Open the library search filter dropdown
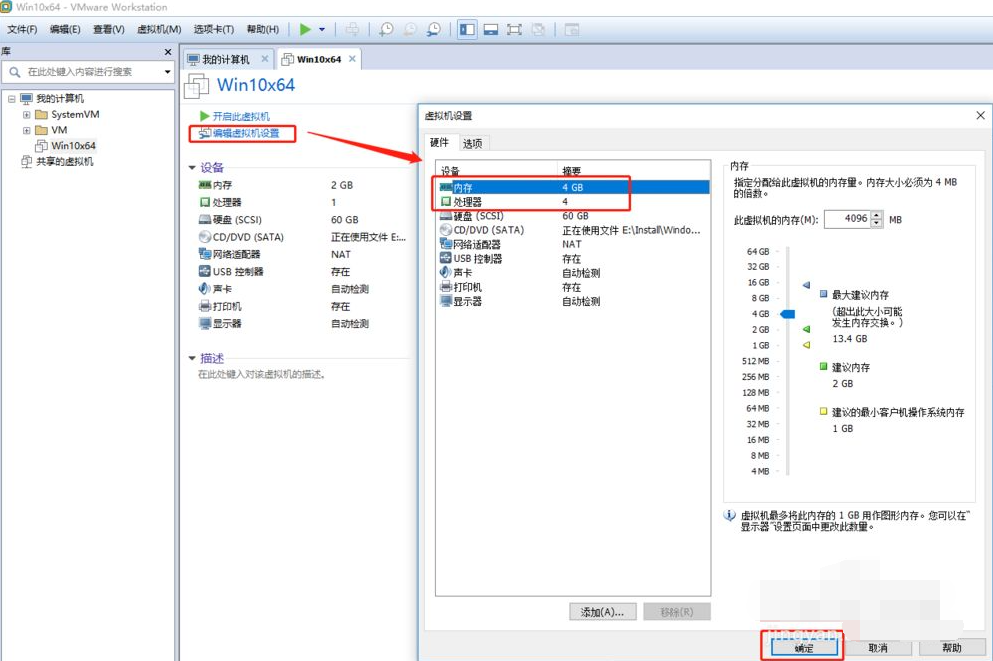Image resolution: width=993 pixels, height=661 pixels. (167, 72)
